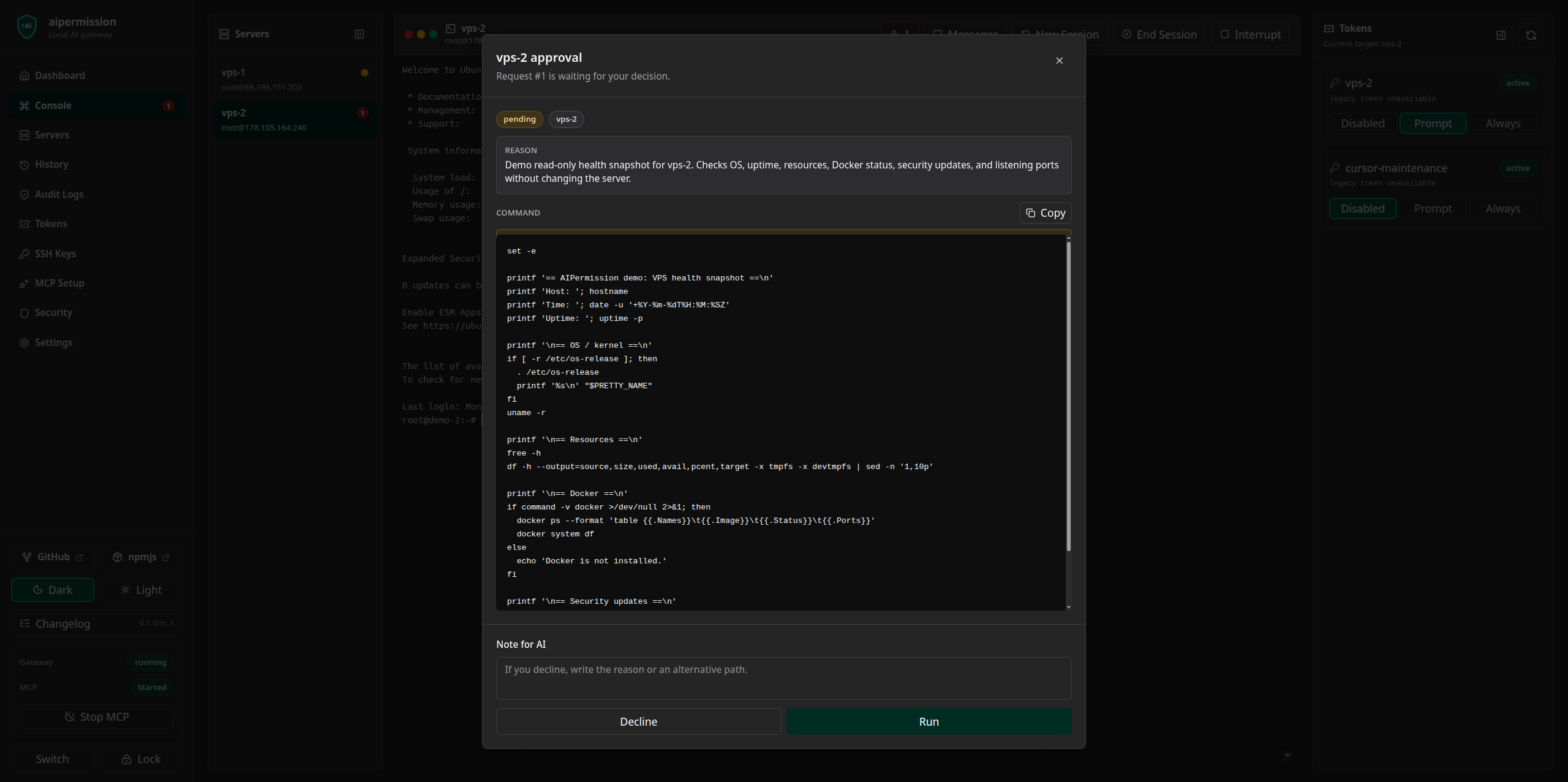Screen dimensions: 1568x782
Task: Click the command box vertical scrollbar
Action: (1068, 396)
